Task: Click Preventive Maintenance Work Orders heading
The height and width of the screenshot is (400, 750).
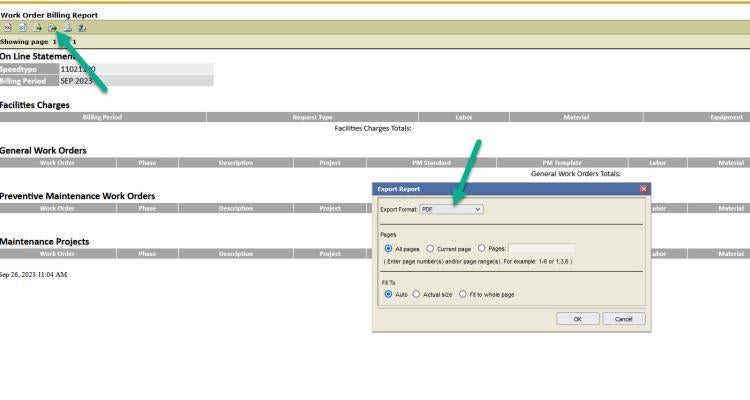Action: tap(77, 196)
